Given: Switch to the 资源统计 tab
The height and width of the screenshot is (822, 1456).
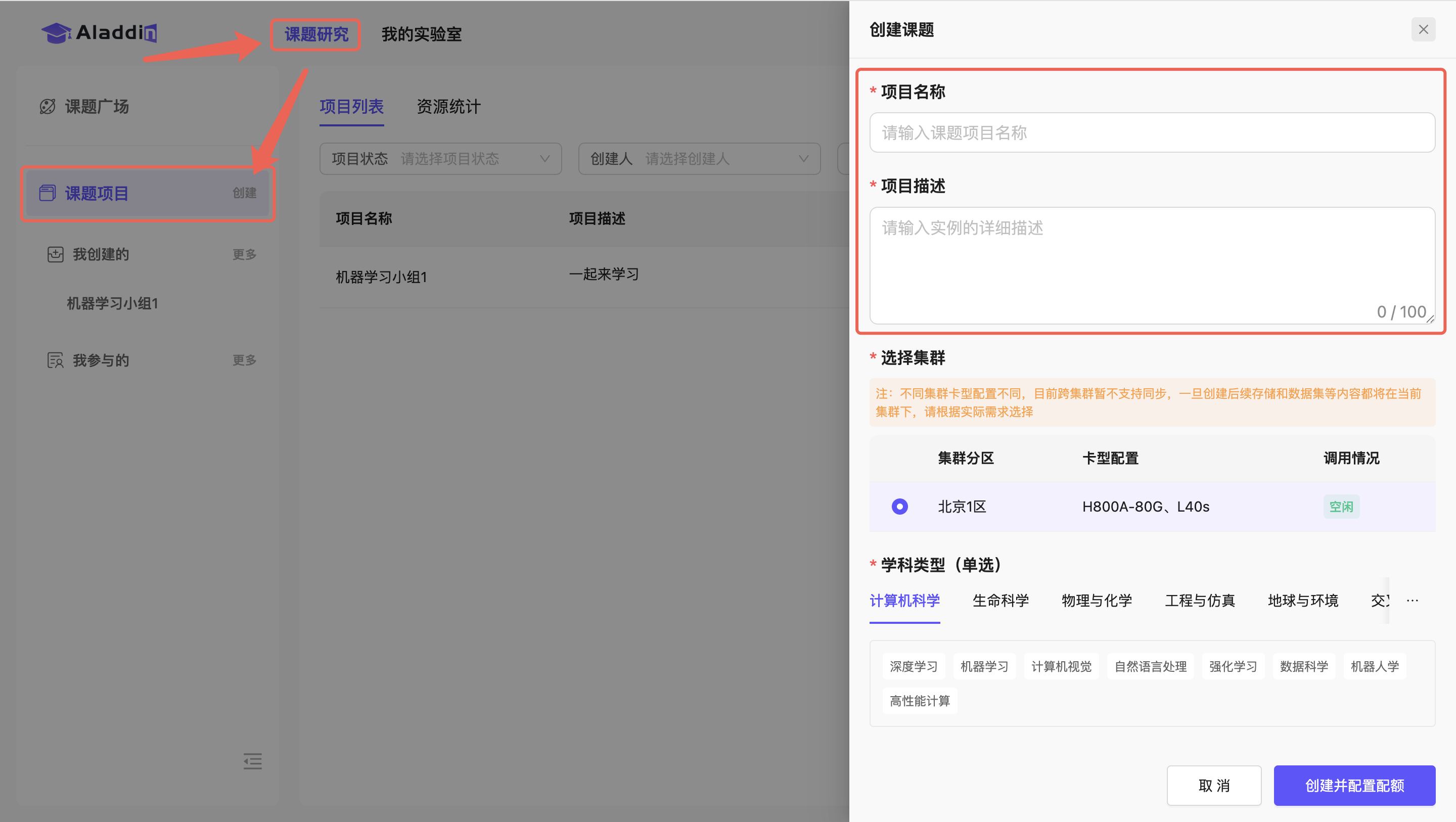Looking at the screenshot, I should (x=448, y=107).
